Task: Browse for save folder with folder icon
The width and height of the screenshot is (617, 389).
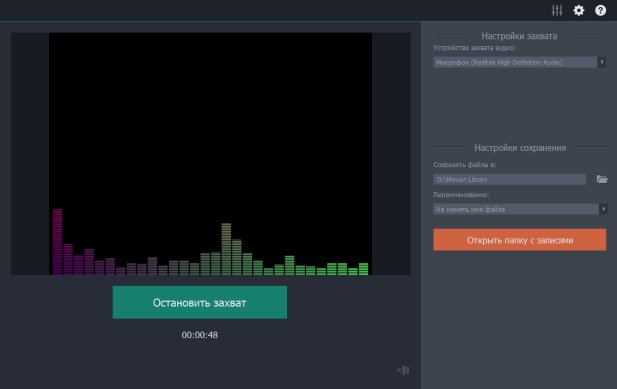Action: [x=602, y=179]
